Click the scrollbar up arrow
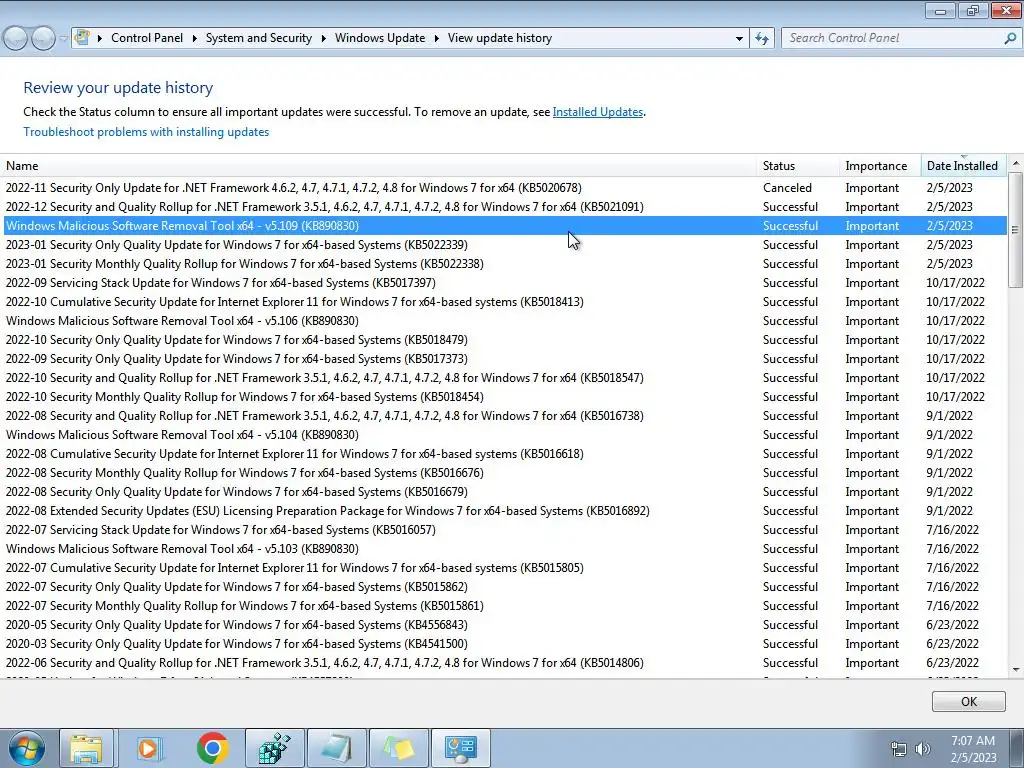The image size is (1024, 768). click(1015, 163)
